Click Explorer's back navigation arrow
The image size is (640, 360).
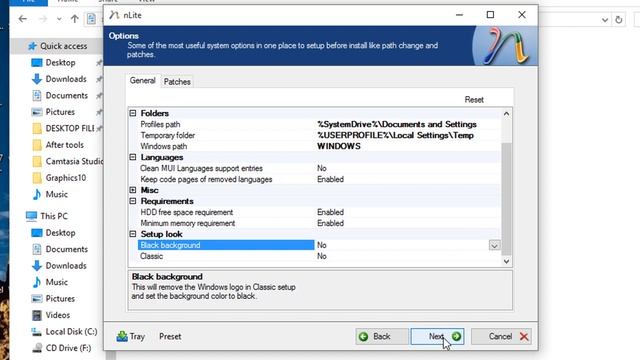(x=23, y=19)
